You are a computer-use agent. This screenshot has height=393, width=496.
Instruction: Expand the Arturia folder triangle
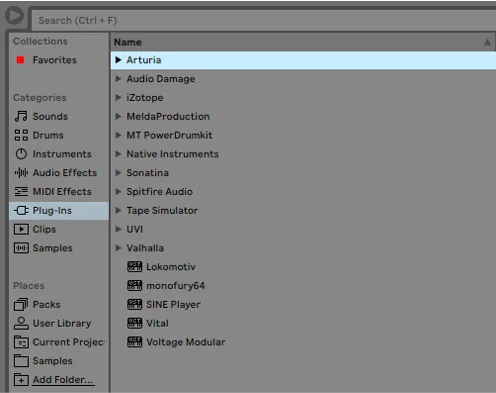(x=118, y=60)
